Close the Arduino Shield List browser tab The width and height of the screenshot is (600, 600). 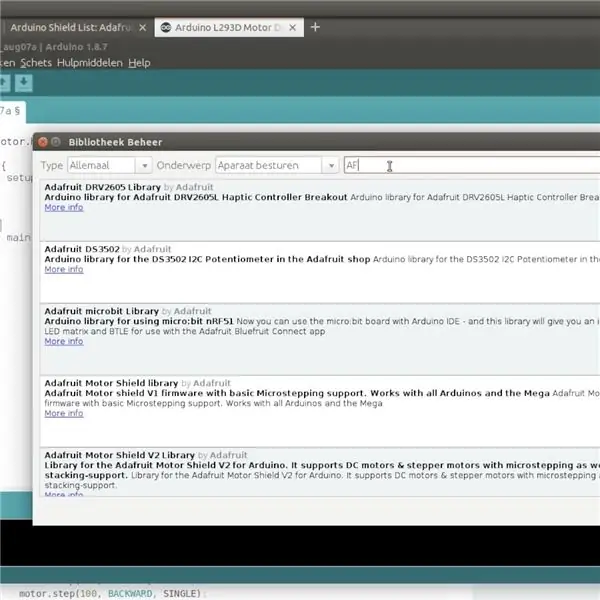(142, 28)
